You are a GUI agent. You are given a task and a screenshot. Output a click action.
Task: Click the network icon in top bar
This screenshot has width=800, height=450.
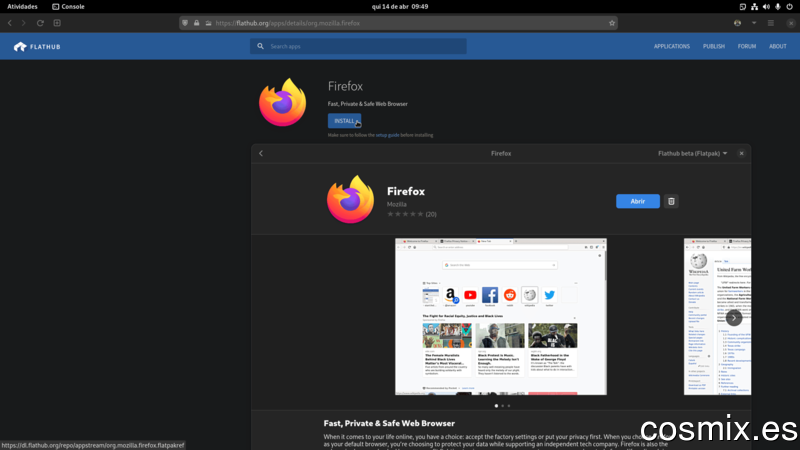[754, 7]
